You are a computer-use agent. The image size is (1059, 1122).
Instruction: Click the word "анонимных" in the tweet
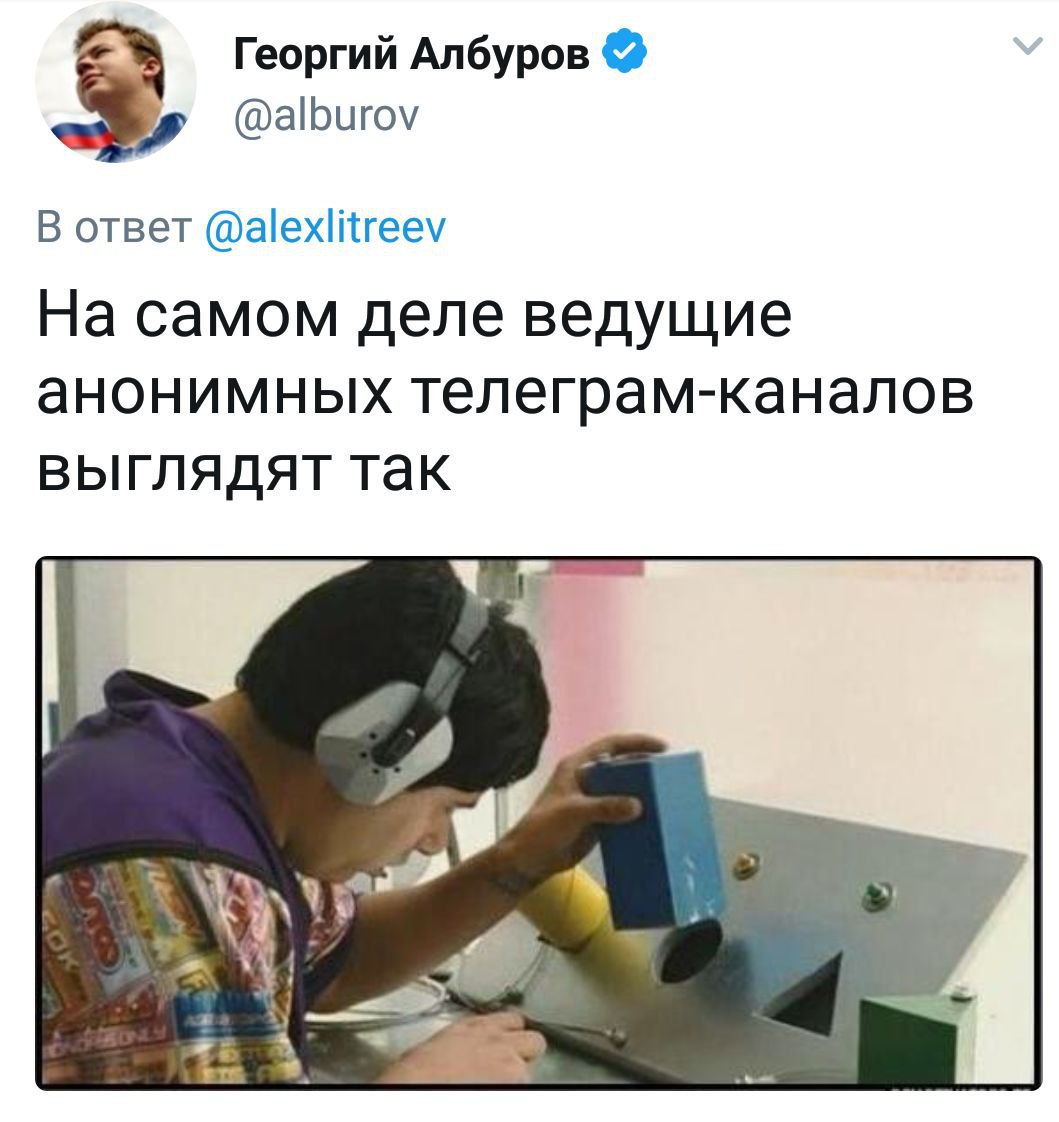(215, 394)
